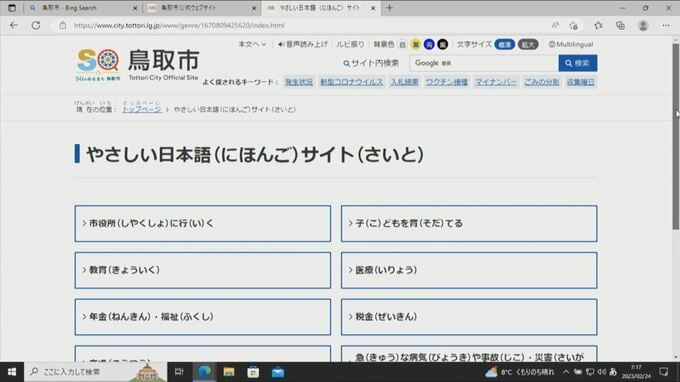
Task: Open 教育(きょういく) category
Action: pos(203,270)
